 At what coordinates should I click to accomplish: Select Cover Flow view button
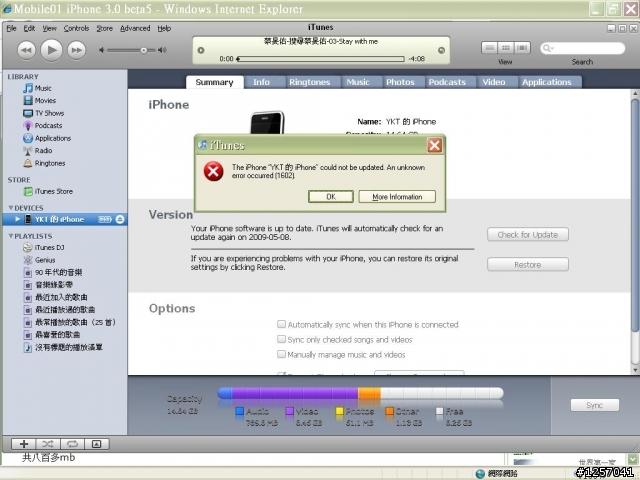(x=522, y=48)
